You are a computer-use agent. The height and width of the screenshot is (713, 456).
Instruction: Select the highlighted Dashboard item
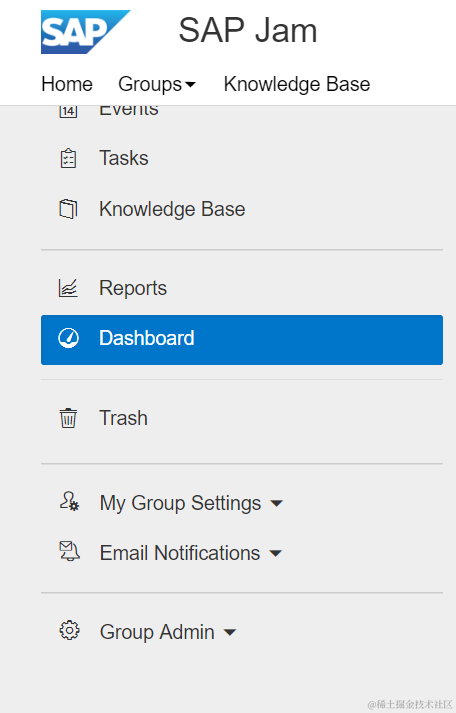[242, 340]
